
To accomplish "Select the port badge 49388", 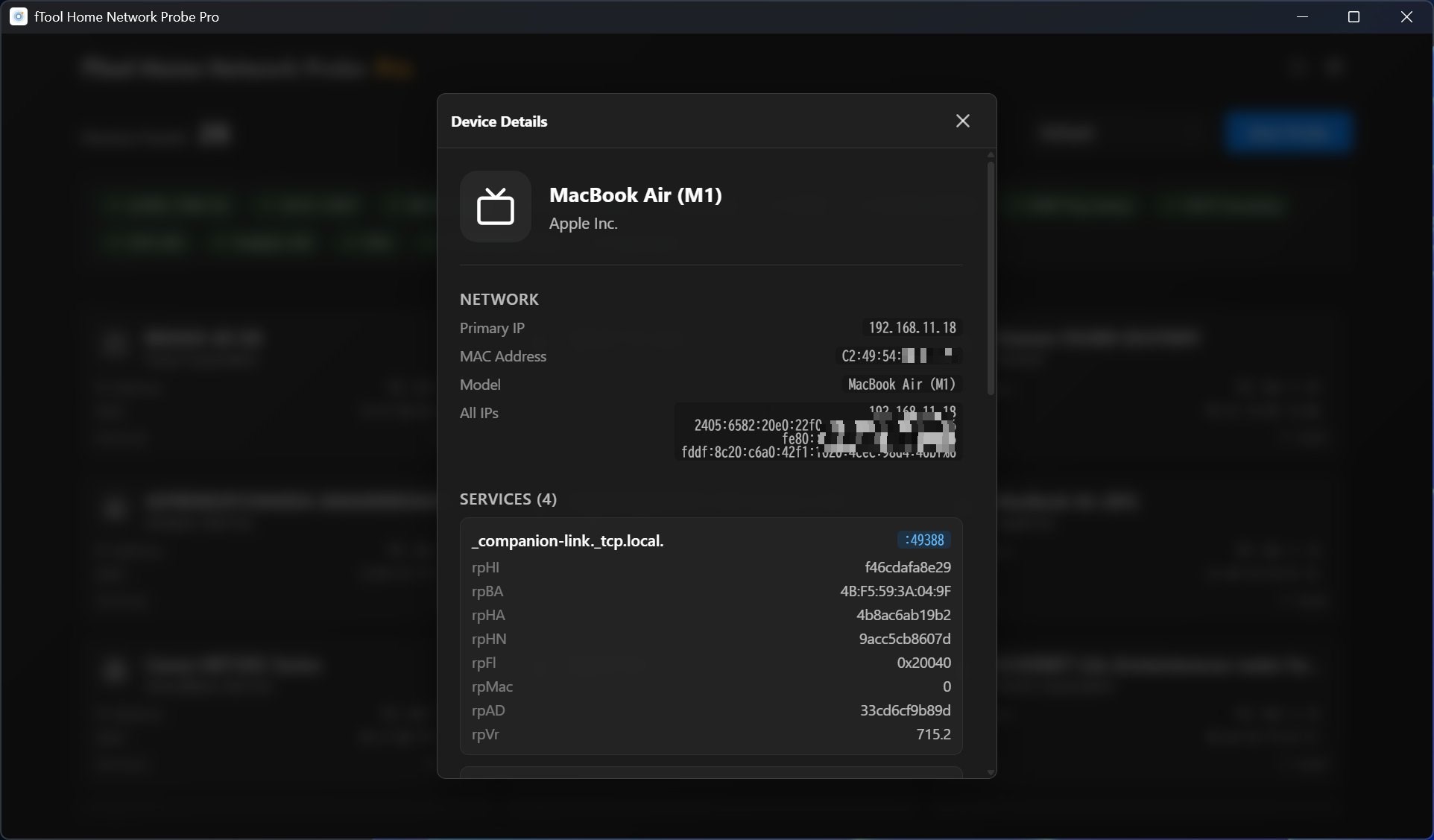I will tap(923, 540).
